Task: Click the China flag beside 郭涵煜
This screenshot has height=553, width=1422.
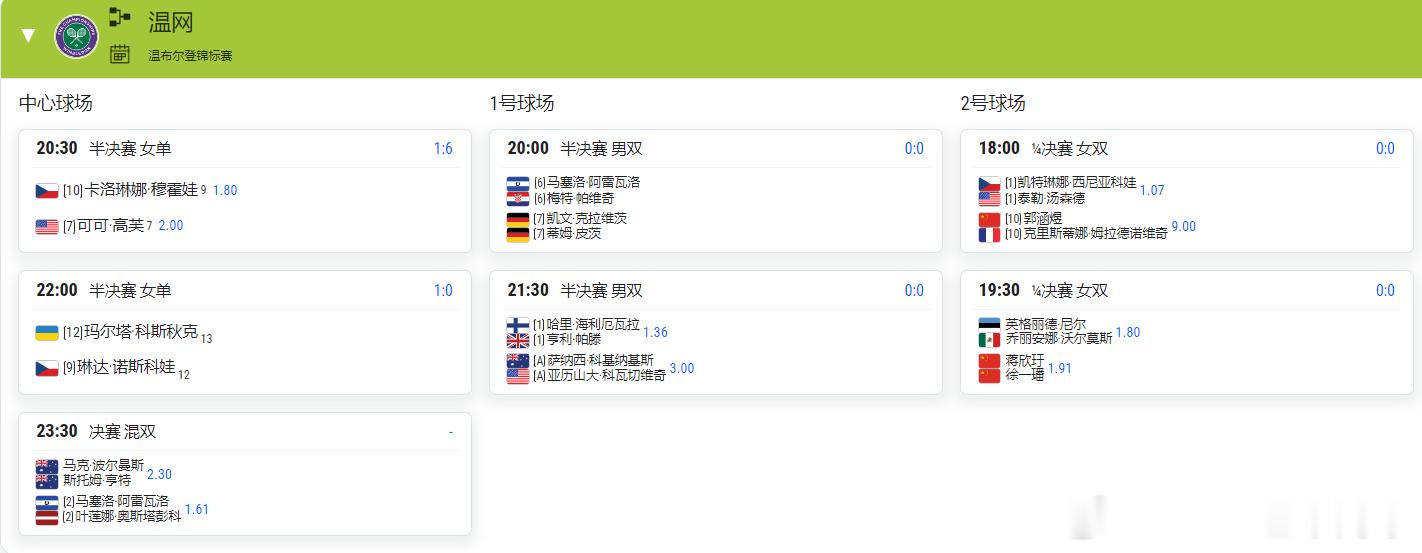Action: pyautogui.click(x=989, y=220)
